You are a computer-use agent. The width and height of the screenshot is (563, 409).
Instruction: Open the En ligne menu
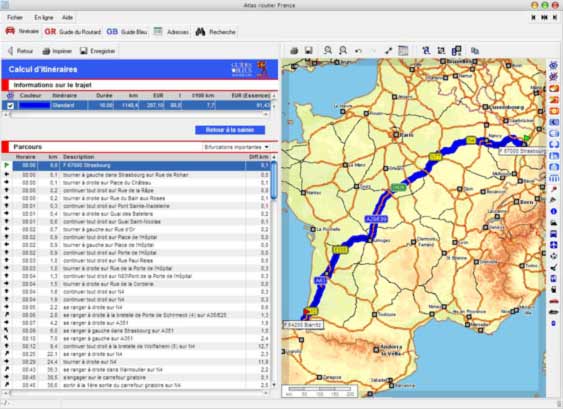coord(44,17)
